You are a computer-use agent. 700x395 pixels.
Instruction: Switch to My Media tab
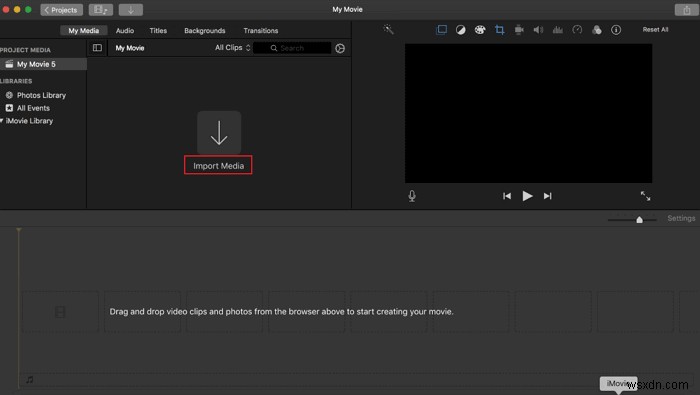tap(83, 30)
